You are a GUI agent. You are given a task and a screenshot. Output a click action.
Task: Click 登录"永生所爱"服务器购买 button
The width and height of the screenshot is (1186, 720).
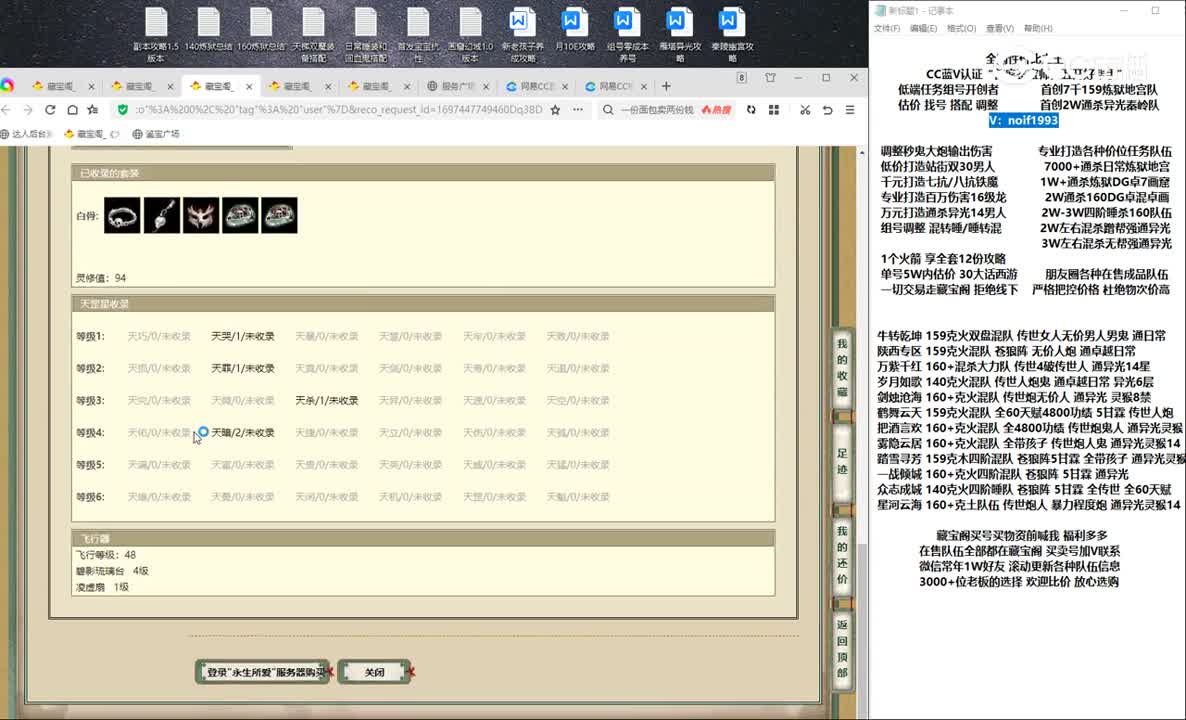pyautogui.click(x=263, y=672)
